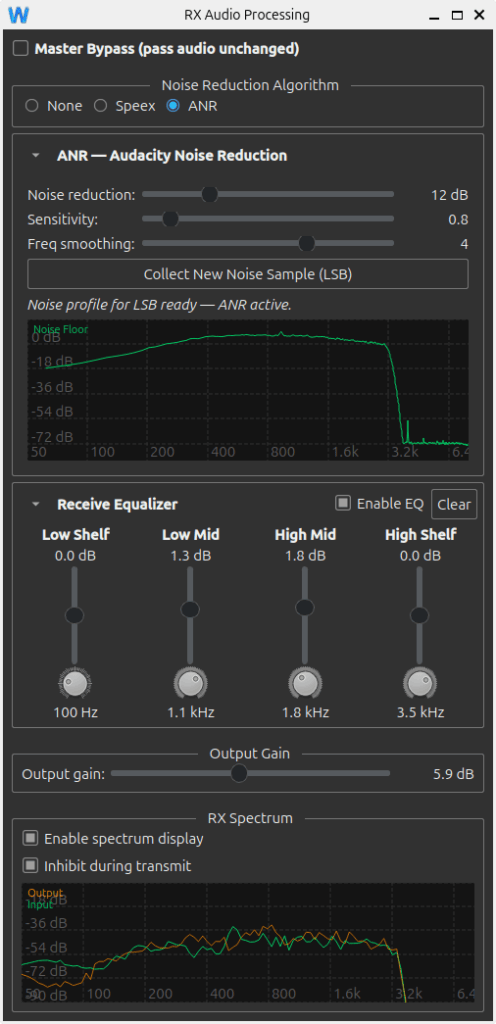Click the Clear equalizer button
Screen dimensions: 496x1024
[x=454, y=504]
